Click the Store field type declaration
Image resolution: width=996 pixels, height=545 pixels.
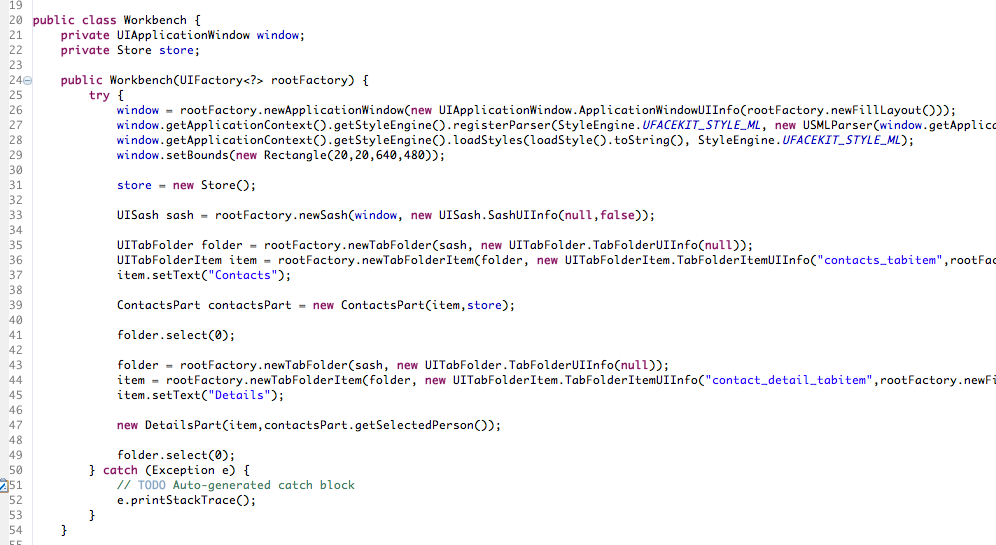coord(134,50)
